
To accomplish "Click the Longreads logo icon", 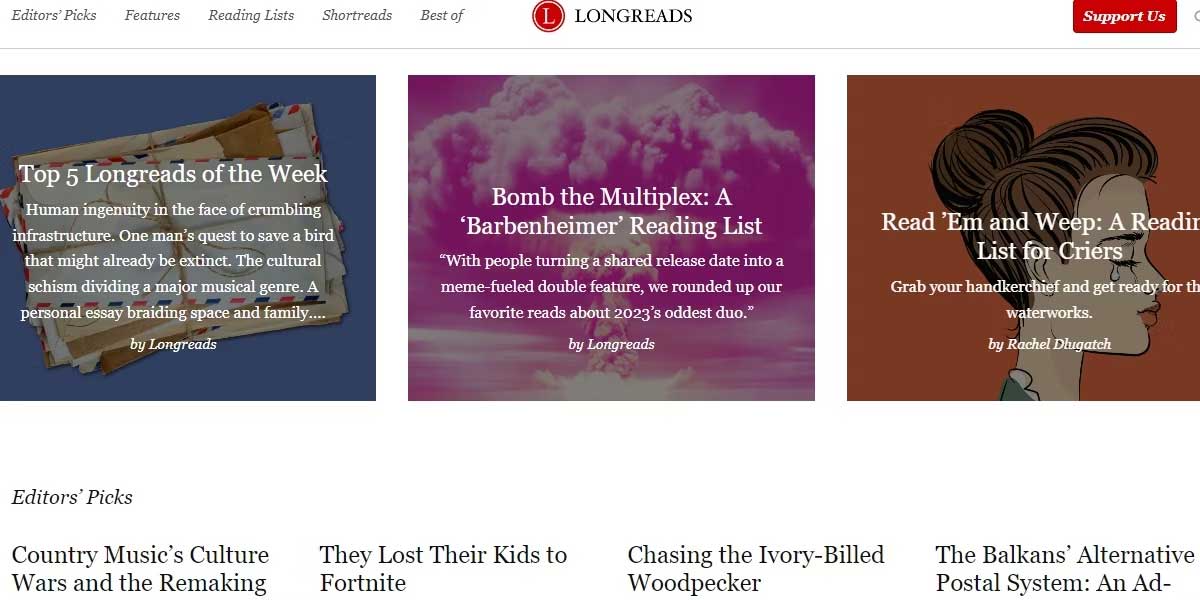I will (x=549, y=17).
